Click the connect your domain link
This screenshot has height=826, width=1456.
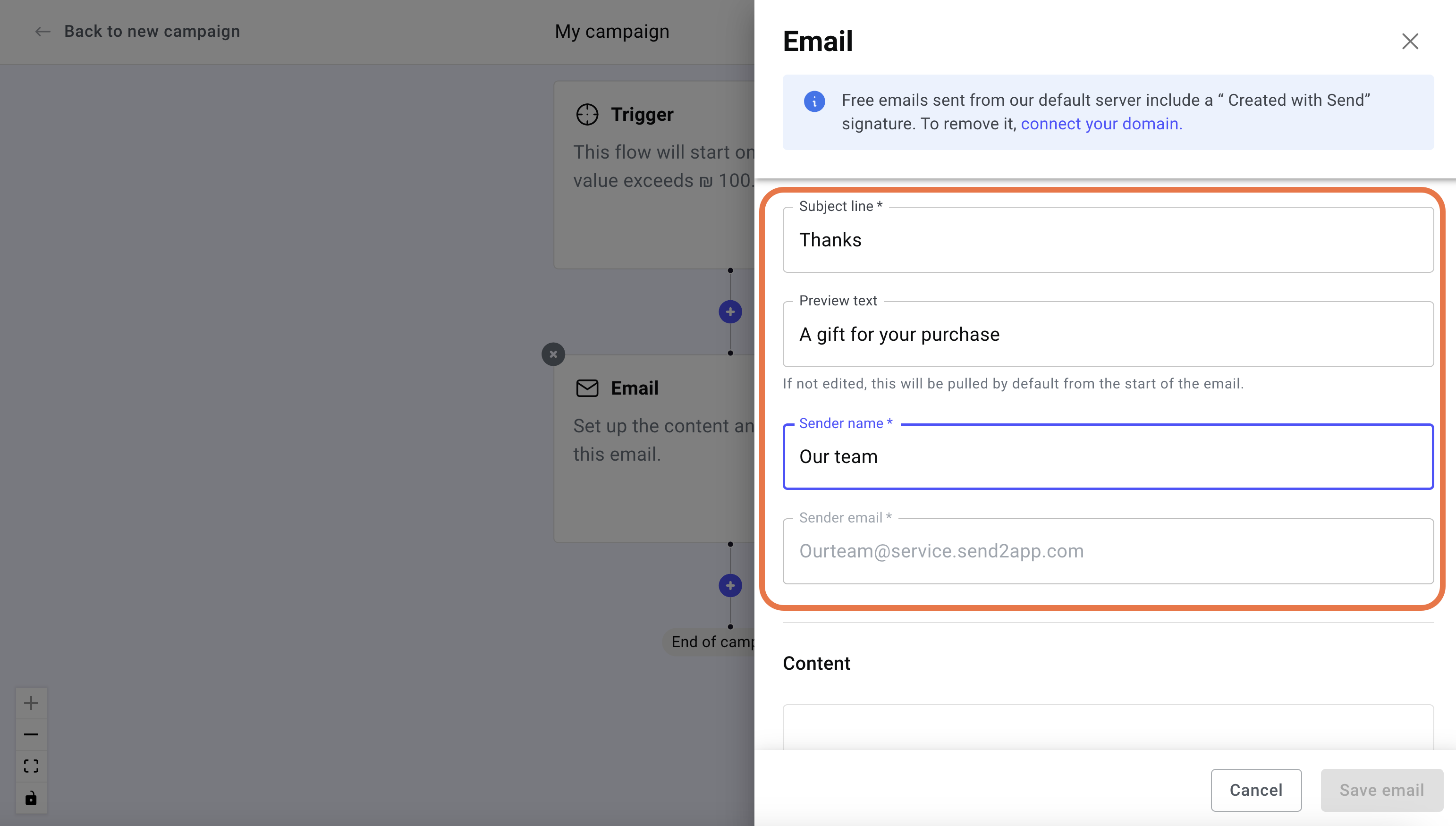point(1100,123)
